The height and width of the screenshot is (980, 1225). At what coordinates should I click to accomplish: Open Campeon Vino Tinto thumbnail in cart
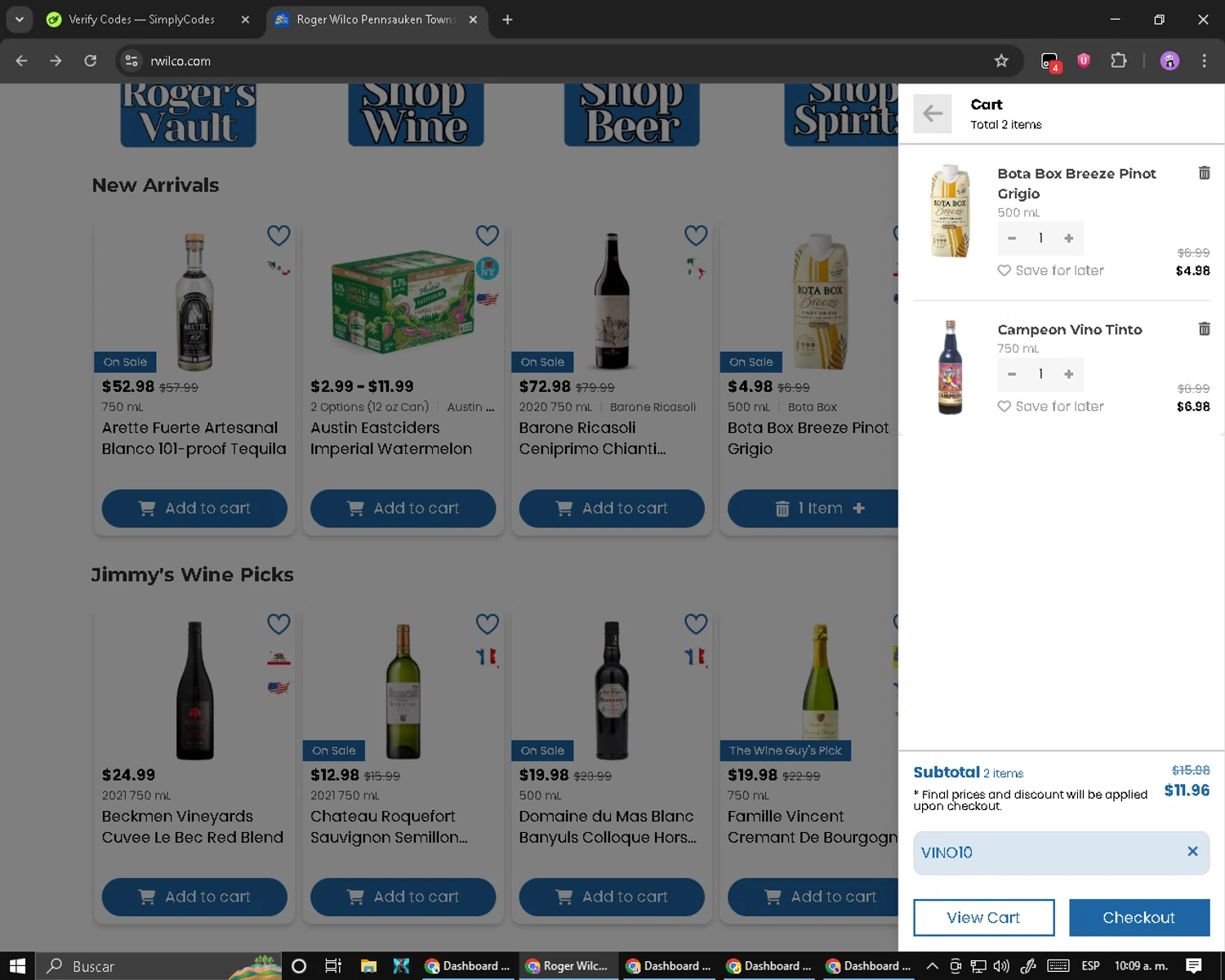pos(950,367)
